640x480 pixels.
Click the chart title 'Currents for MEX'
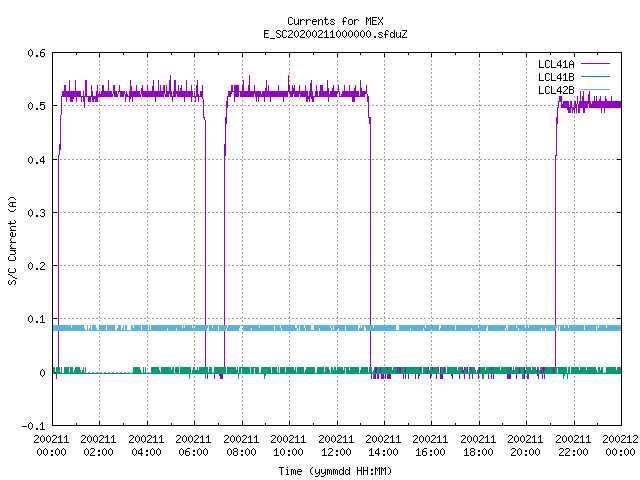(335, 21)
